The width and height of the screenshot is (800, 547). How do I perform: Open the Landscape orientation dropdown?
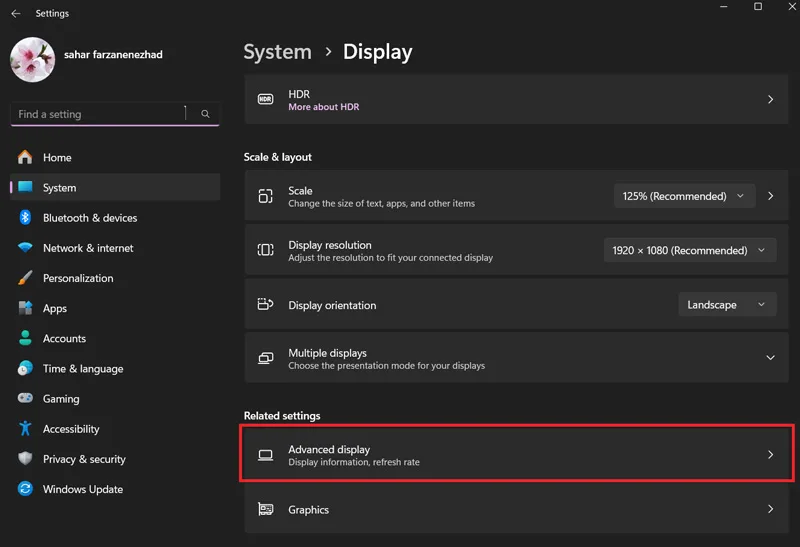click(727, 305)
